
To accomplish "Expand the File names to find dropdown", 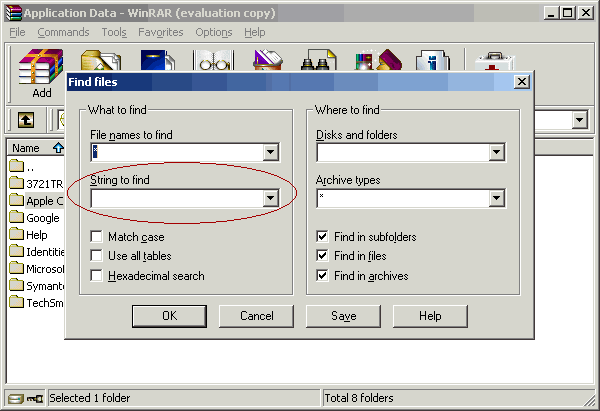I will (x=271, y=152).
